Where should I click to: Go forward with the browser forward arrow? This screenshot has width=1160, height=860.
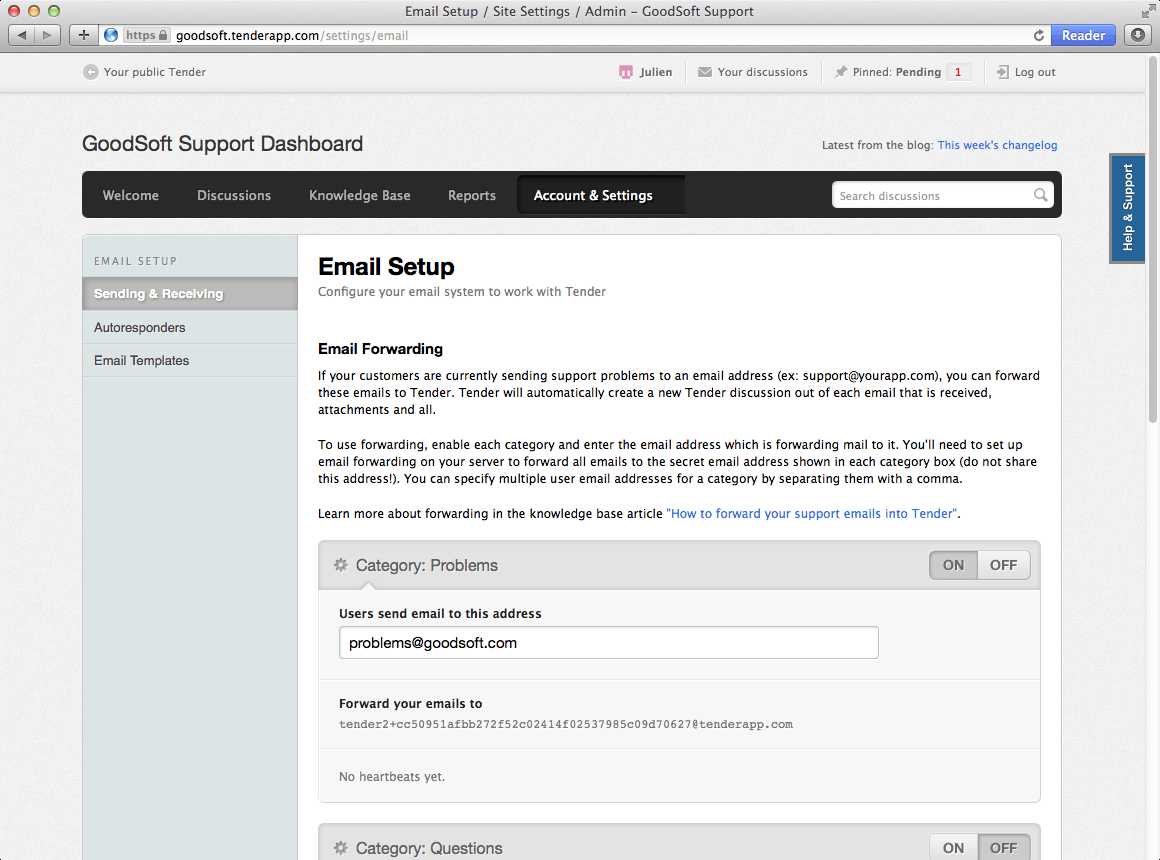(x=47, y=35)
